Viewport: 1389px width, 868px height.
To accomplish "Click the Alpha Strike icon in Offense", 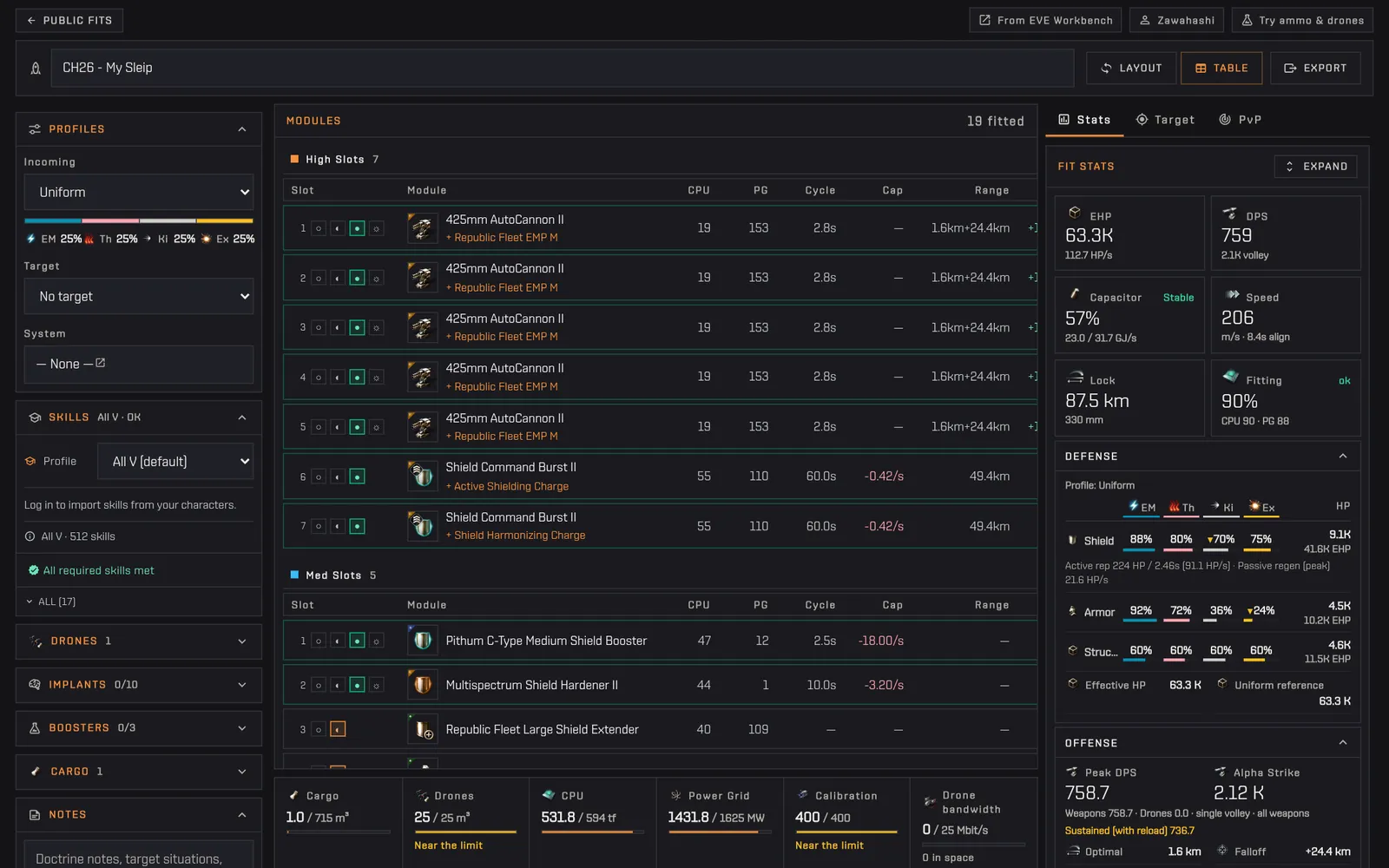I will click(x=1221, y=772).
